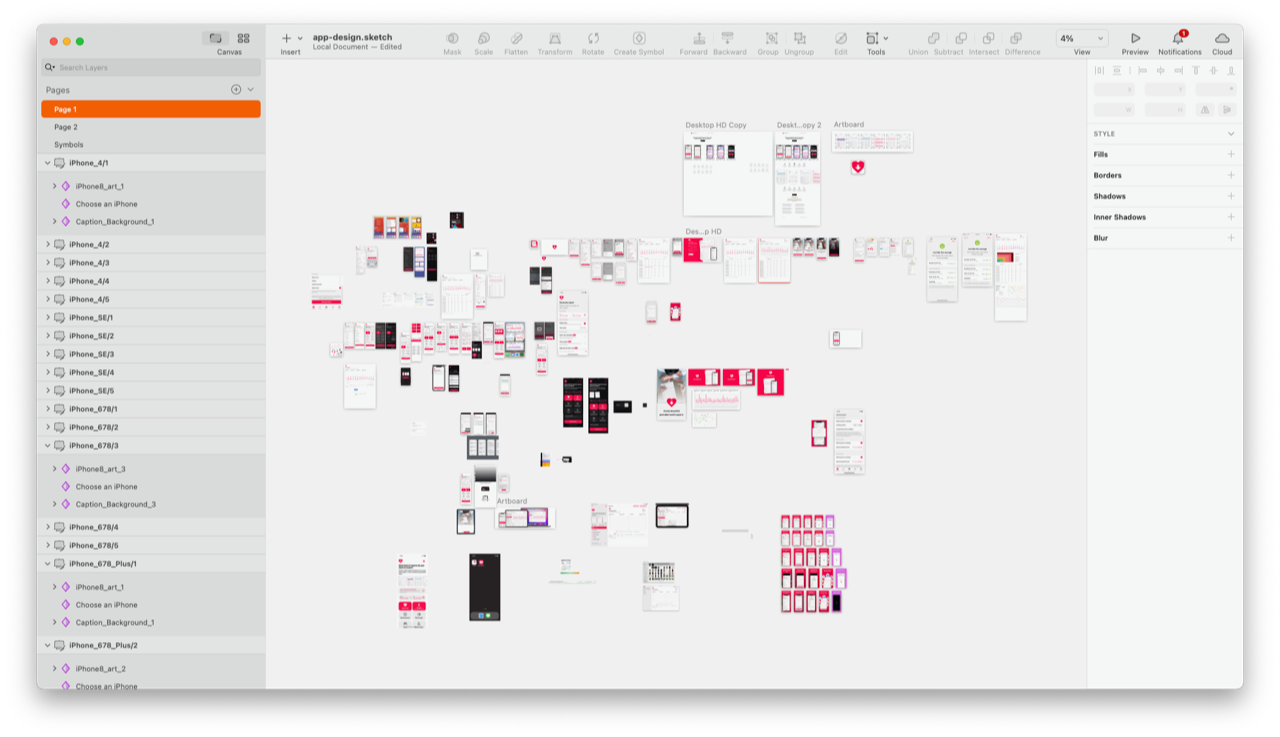The height and width of the screenshot is (737, 1280).
Task: Click the align horizontal center icon
Action: [x=1161, y=70]
